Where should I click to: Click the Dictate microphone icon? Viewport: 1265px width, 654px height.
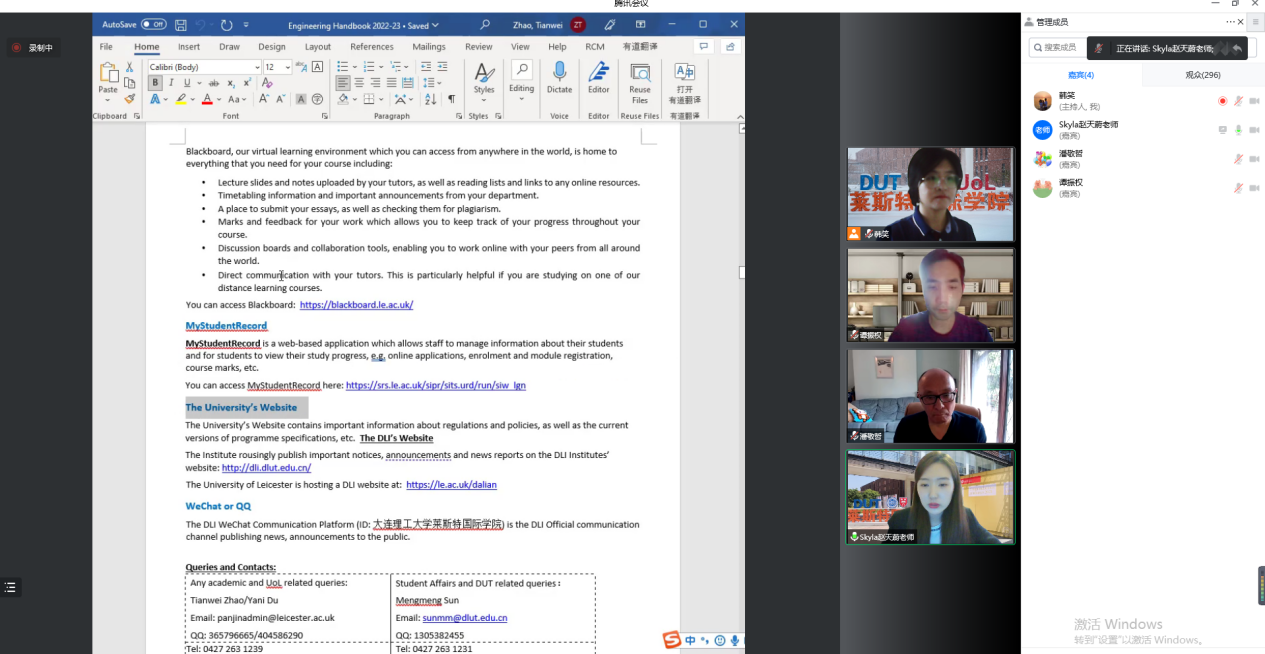(x=559, y=73)
